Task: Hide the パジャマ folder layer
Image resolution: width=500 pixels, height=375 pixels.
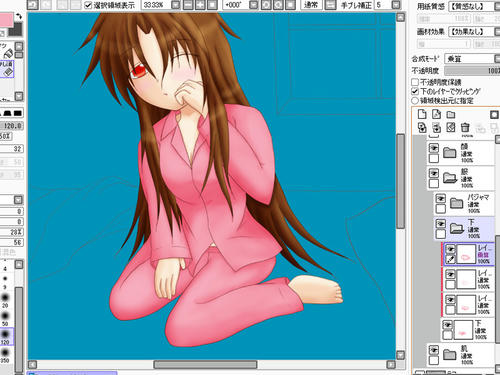Action: 441,199
